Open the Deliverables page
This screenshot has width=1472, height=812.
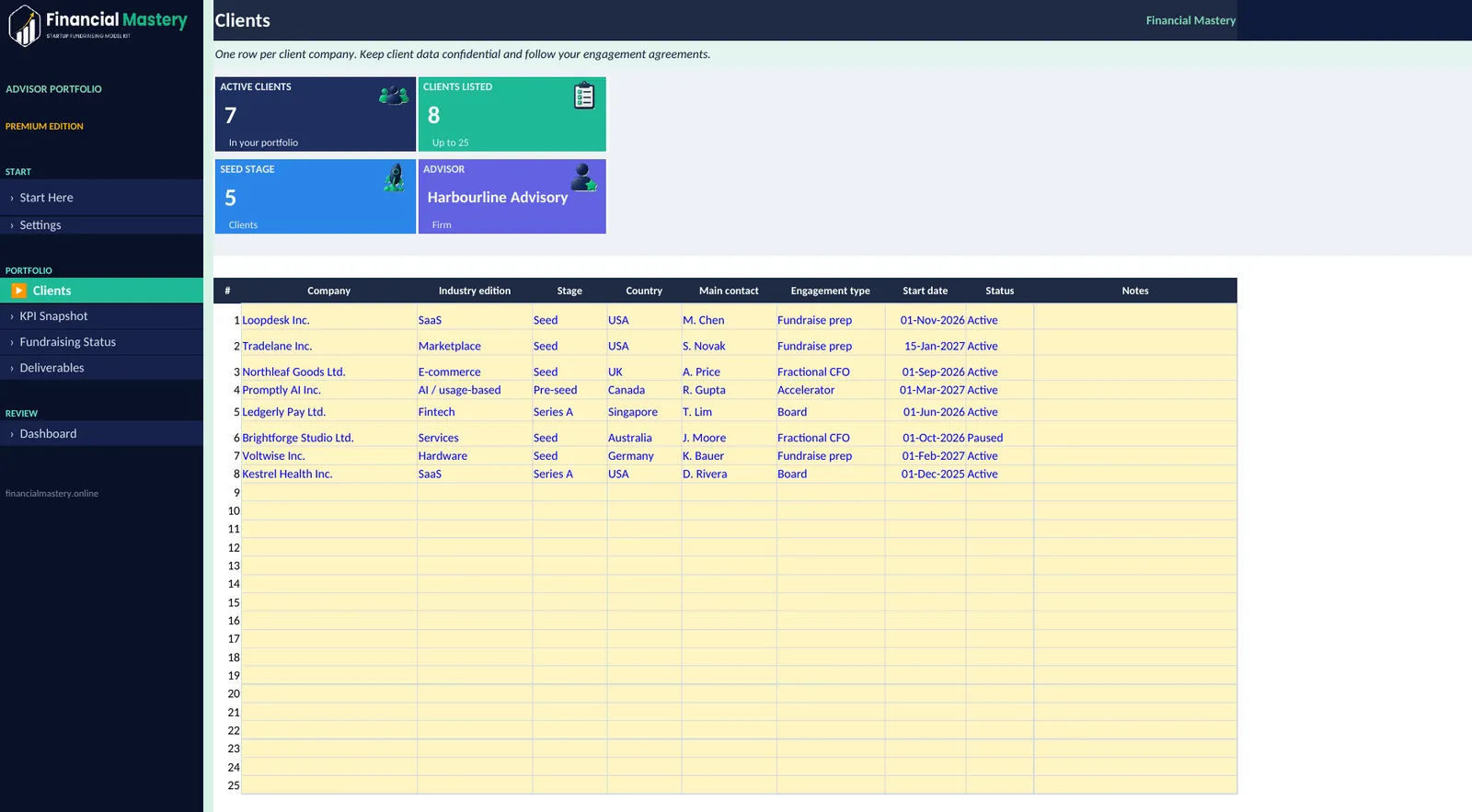point(101,368)
